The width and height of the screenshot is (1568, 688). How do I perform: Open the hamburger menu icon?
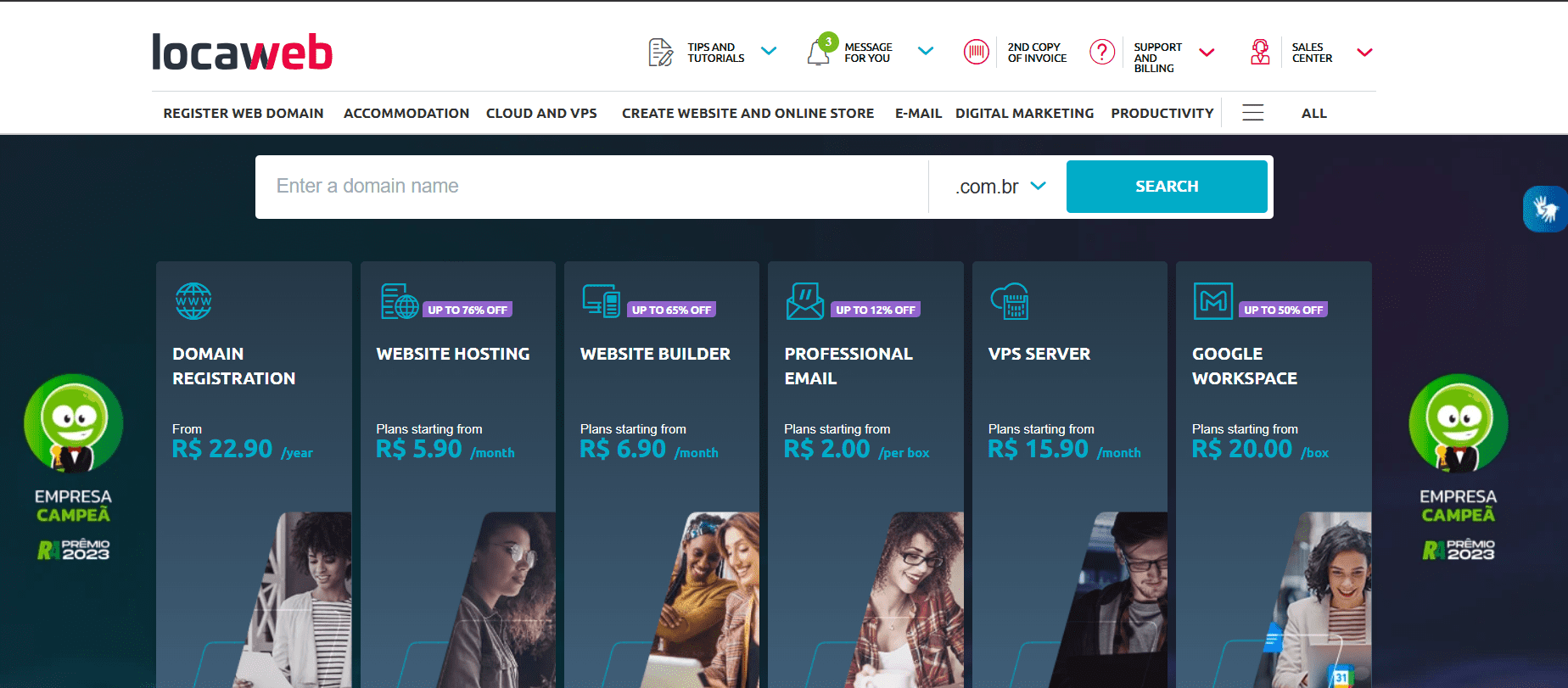click(x=1253, y=113)
